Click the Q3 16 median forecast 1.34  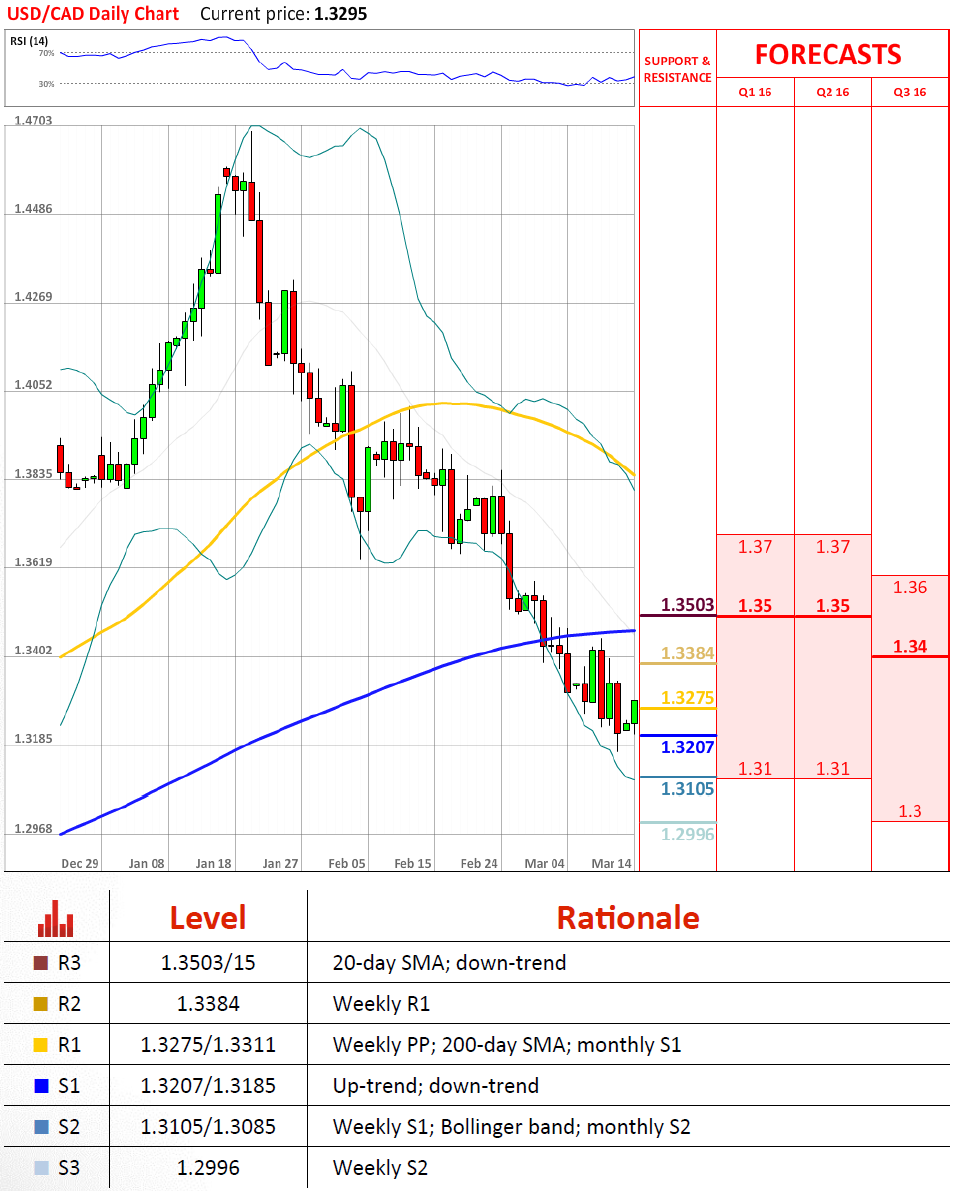click(909, 646)
